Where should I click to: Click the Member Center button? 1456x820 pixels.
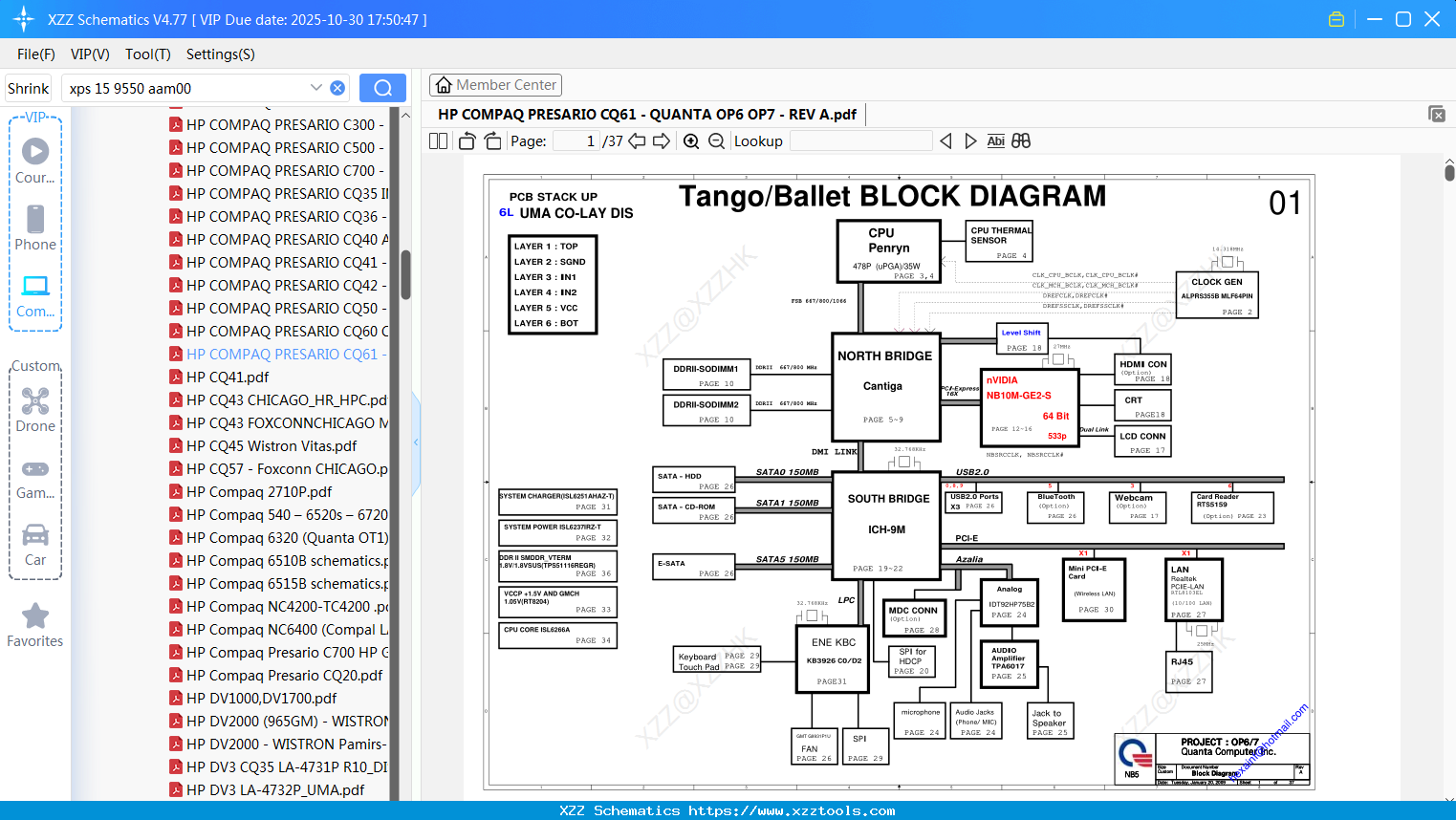point(495,85)
